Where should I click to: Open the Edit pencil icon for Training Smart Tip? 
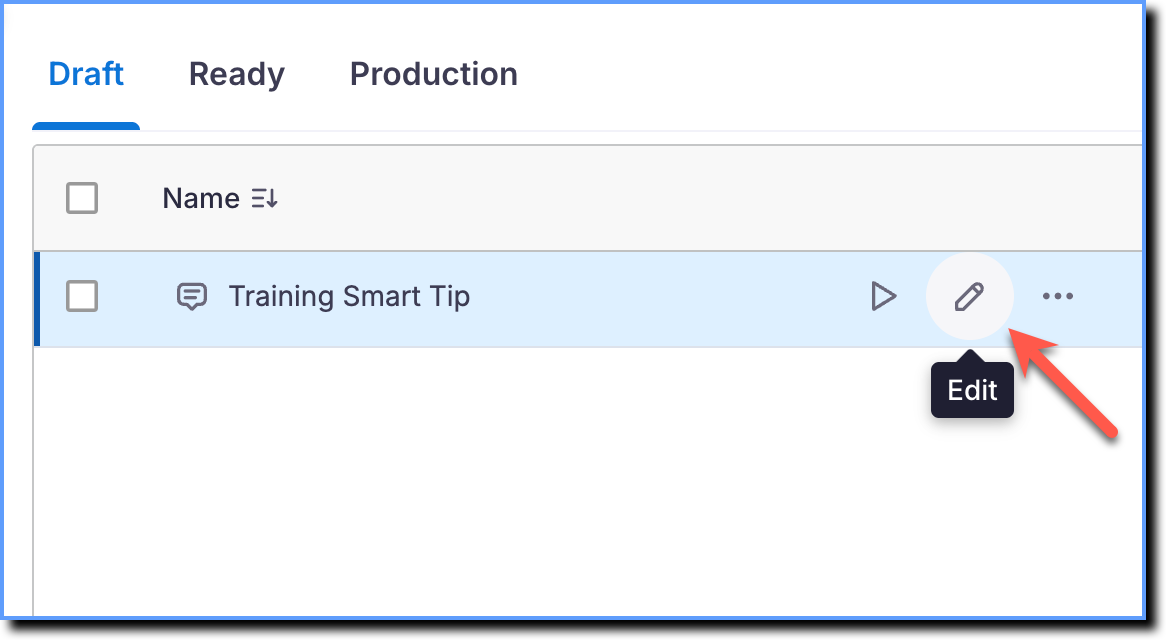(x=969, y=297)
